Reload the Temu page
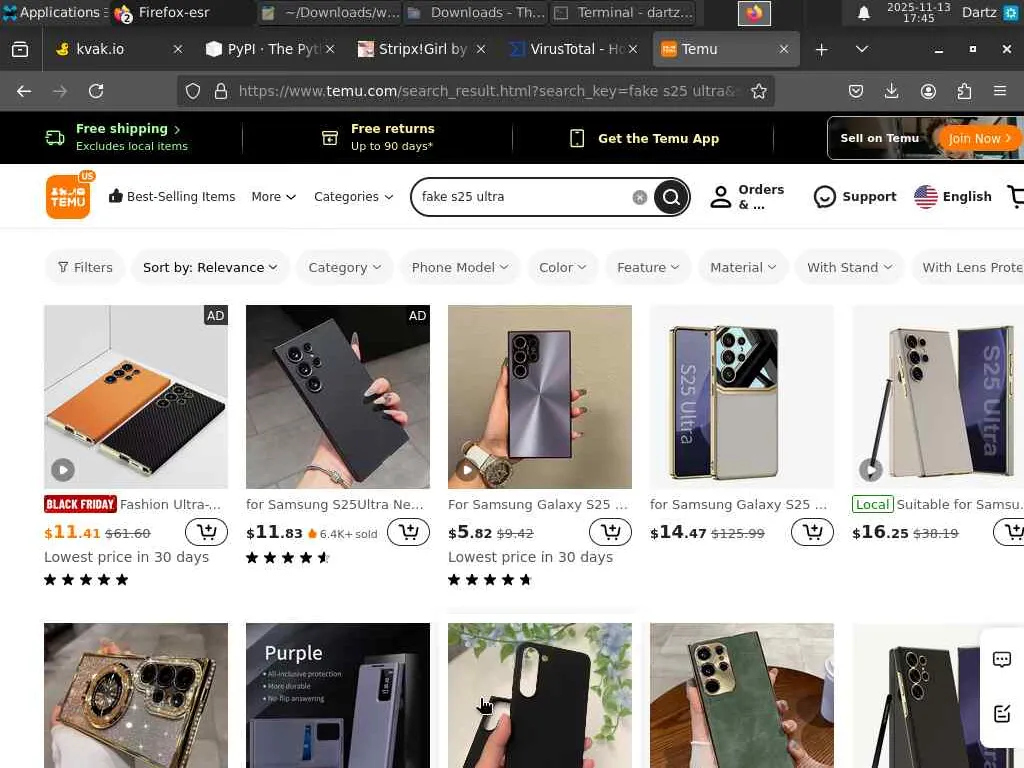The height and width of the screenshot is (768, 1024). tap(96, 91)
